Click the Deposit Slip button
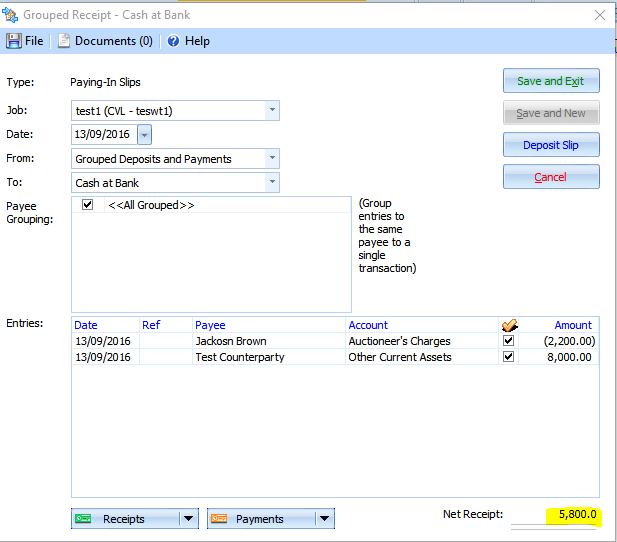 [x=550, y=145]
